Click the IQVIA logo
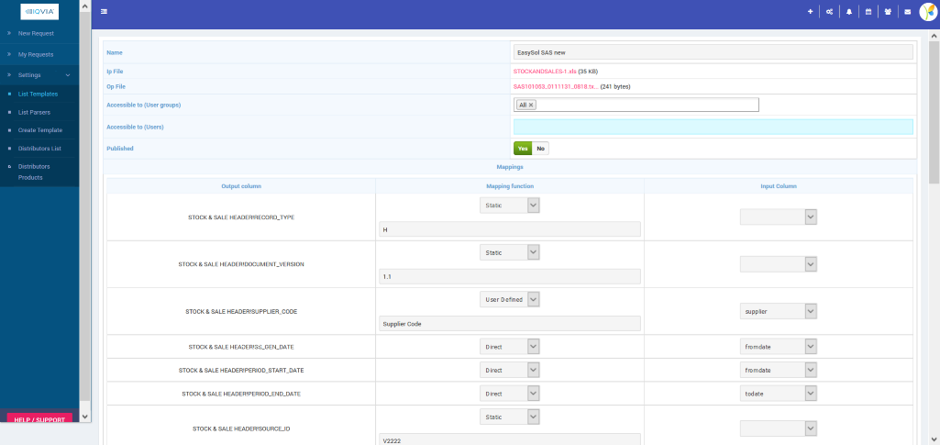The width and height of the screenshot is (940, 445). click(x=40, y=11)
